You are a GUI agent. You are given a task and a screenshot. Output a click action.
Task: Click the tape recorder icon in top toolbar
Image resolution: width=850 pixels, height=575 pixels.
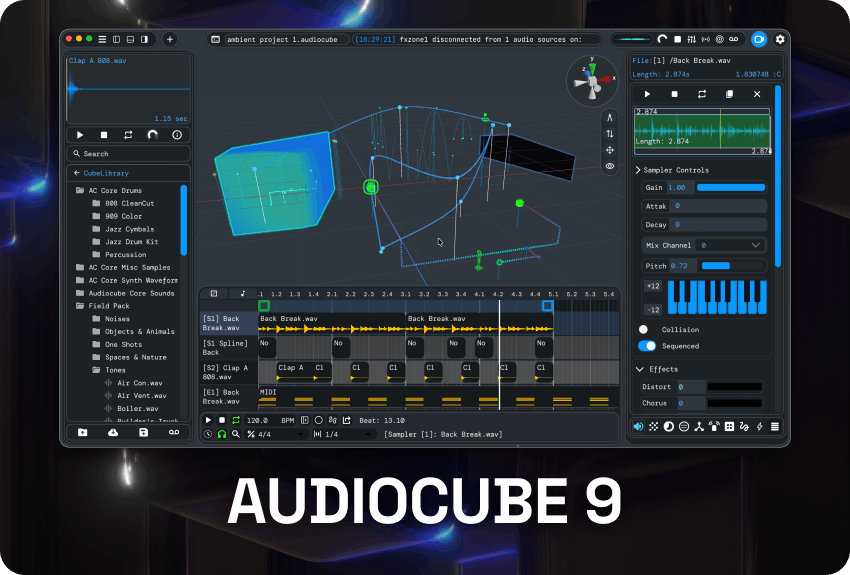tap(733, 39)
